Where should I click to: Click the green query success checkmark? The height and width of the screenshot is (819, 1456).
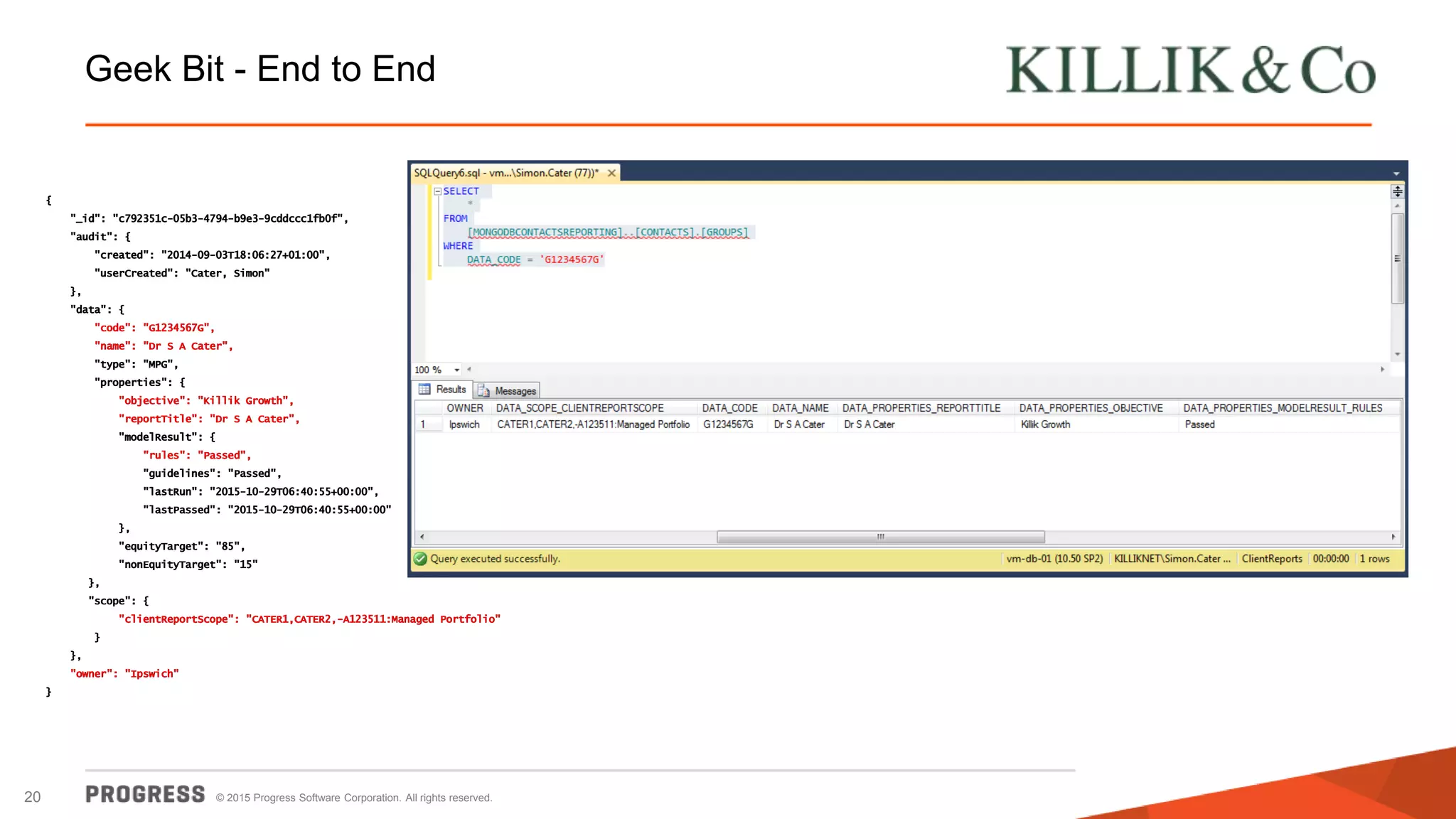[x=420, y=559]
